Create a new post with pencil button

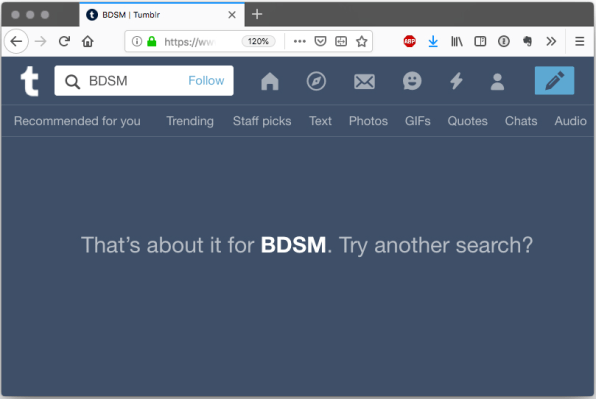pyautogui.click(x=554, y=81)
